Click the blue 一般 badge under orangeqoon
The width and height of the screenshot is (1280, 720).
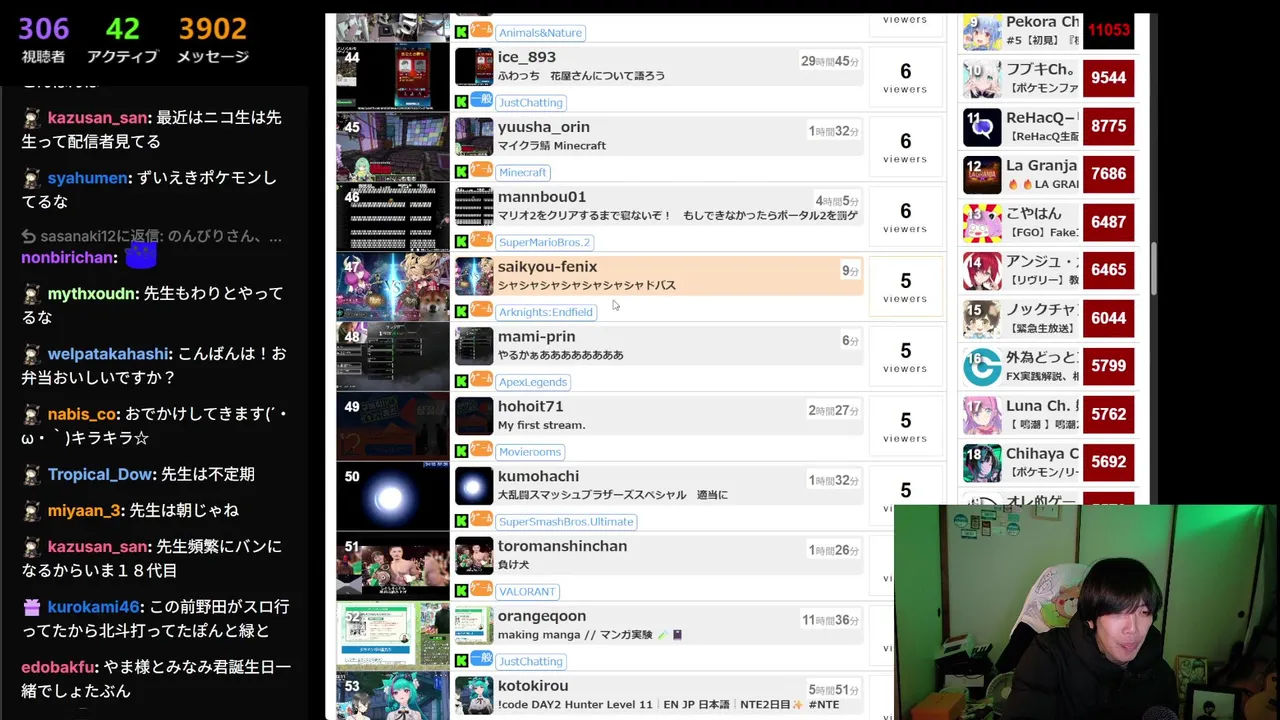(x=481, y=659)
